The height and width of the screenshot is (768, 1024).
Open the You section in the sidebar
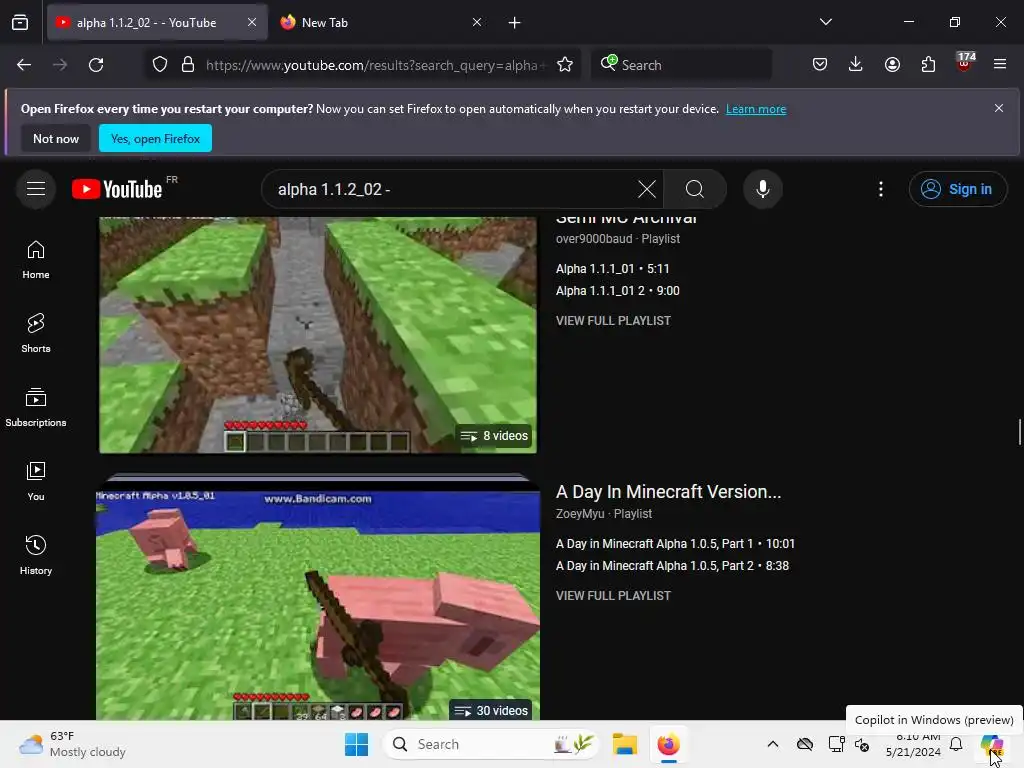(36, 481)
